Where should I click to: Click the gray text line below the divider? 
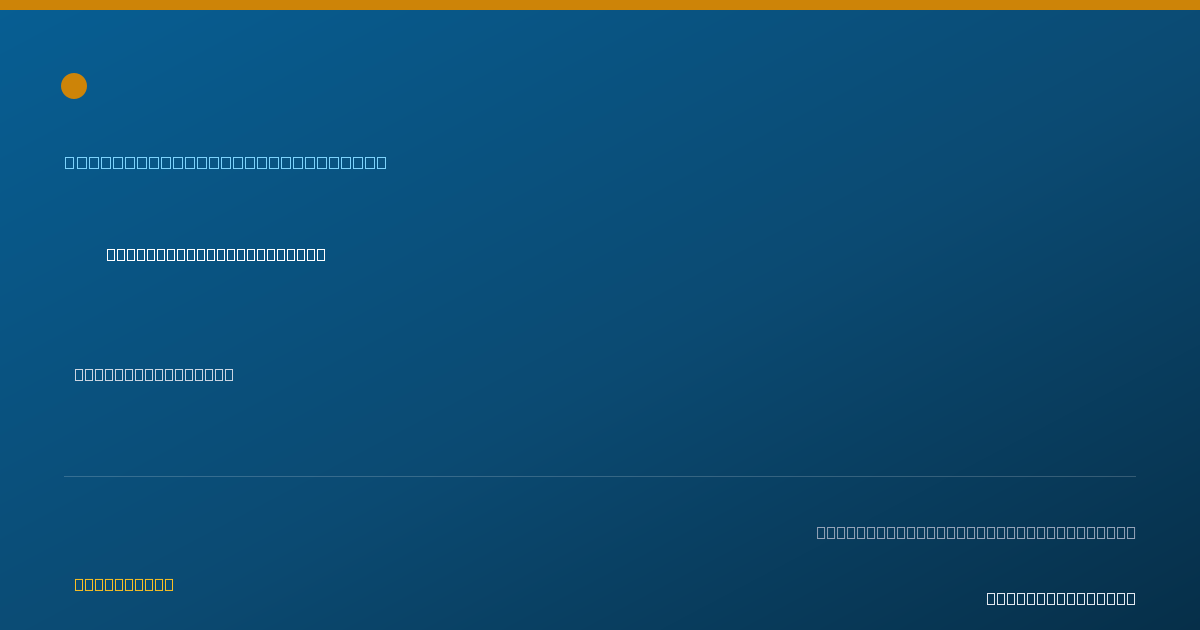(976, 532)
